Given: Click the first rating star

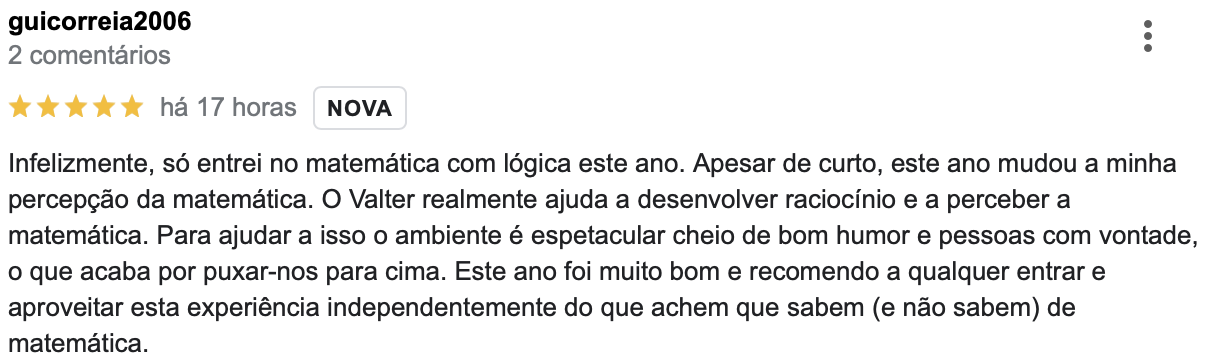Looking at the screenshot, I should pos(20,108).
